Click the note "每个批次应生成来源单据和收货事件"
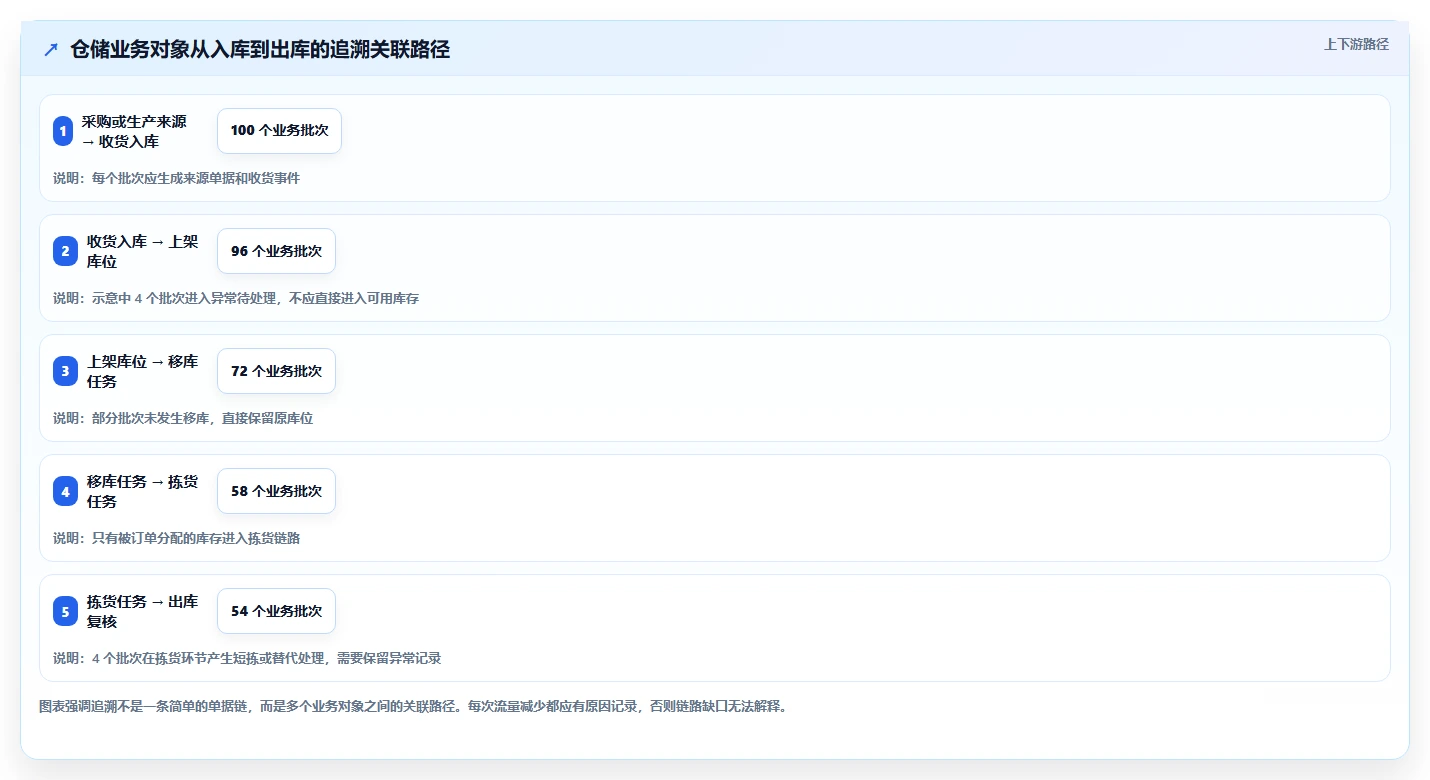Screen dimensions: 1430x780 pyautogui.click(x=176, y=178)
